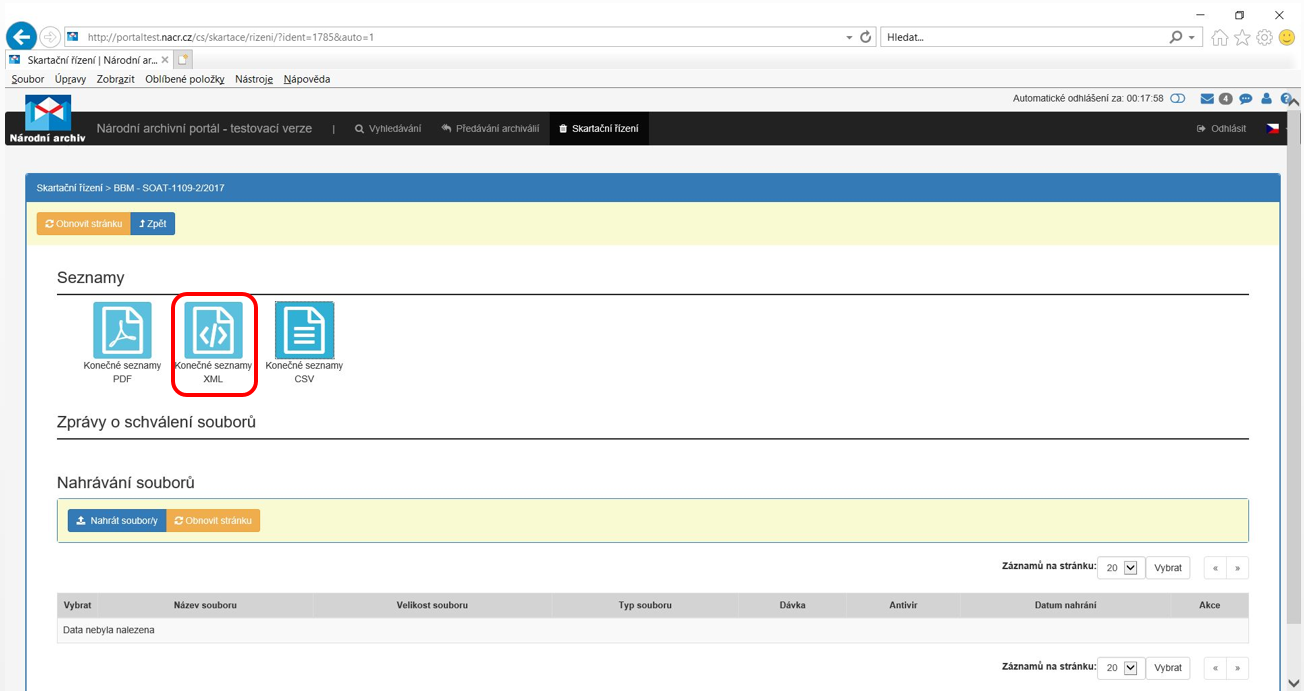Click the top Vybrat button
The width and height of the screenshot is (1304, 691).
click(x=1168, y=568)
